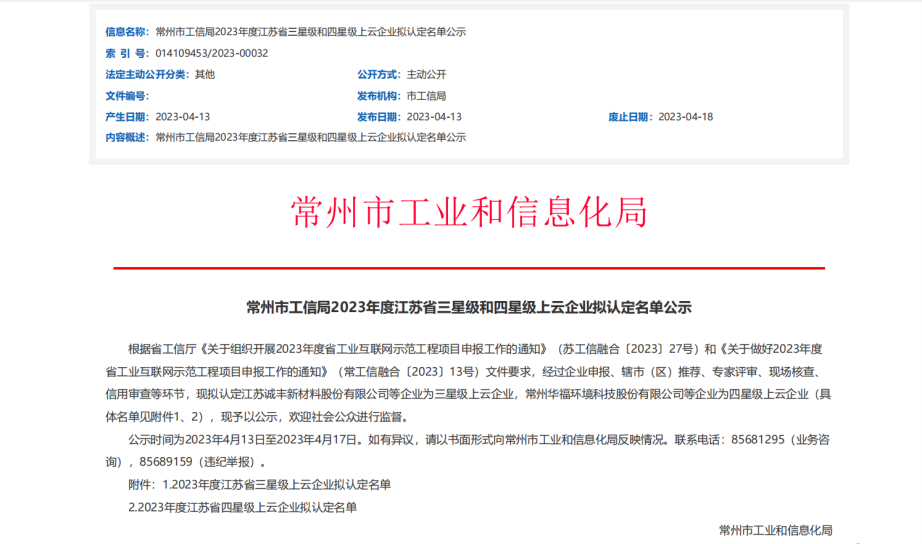Open attachment 1 三星级上云企业拟认定名单
Image resolution: width=922 pixels, height=544 pixels.
pyautogui.click(x=276, y=485)
